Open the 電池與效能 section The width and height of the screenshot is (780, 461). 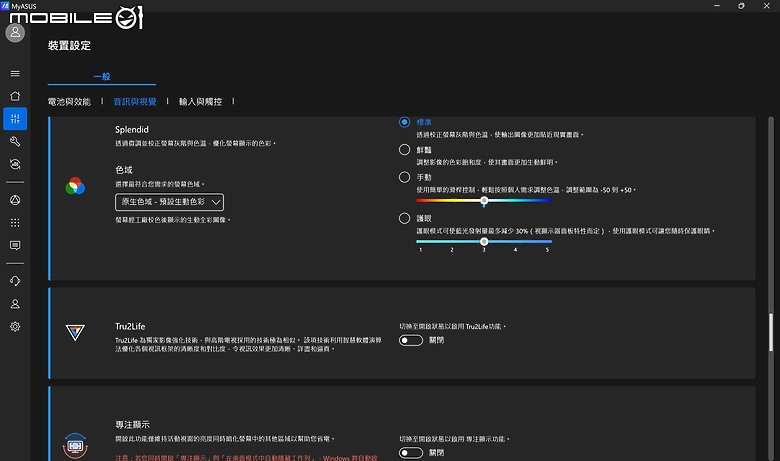coord(69,101)
